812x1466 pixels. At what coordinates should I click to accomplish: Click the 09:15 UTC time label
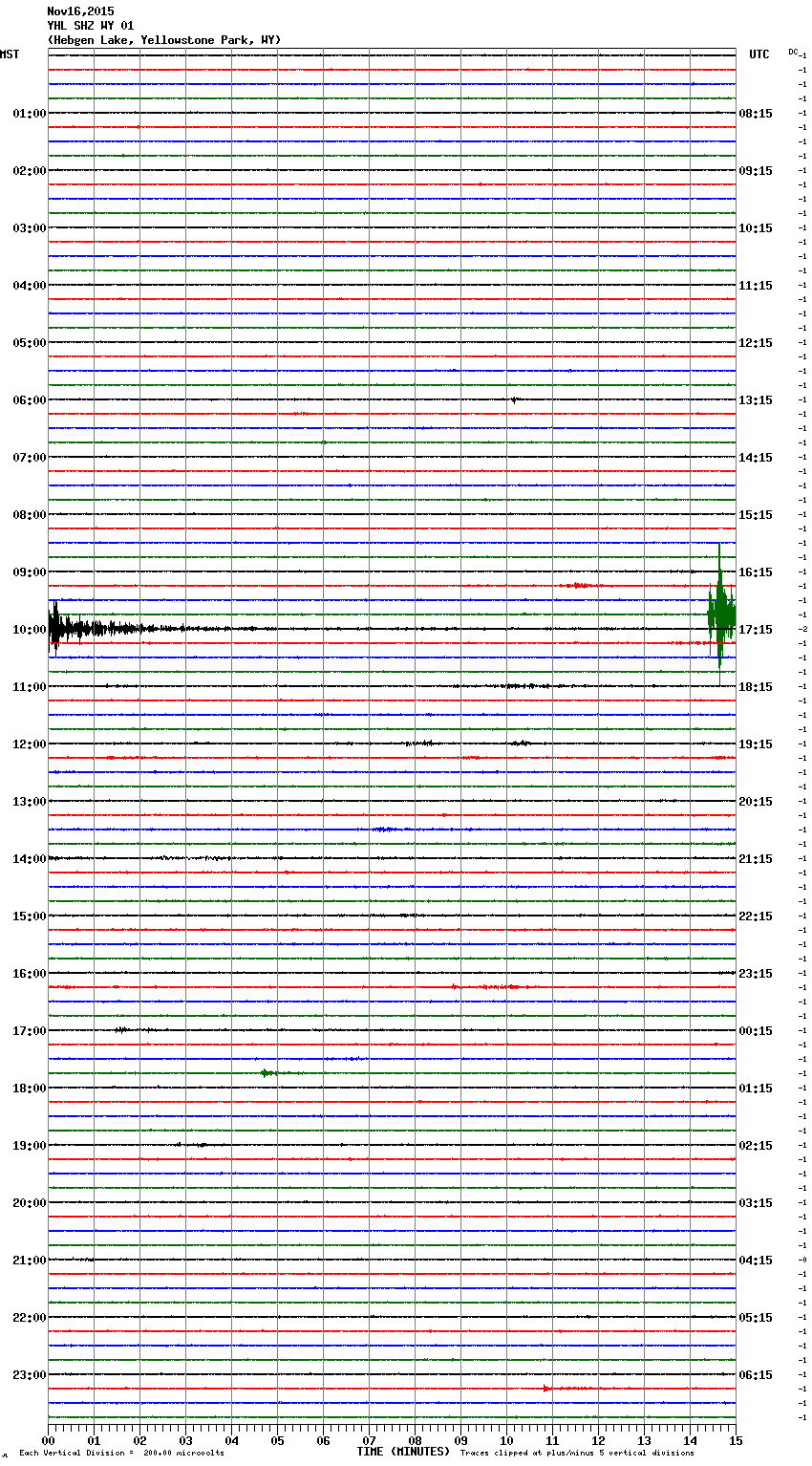click(756, 171)
